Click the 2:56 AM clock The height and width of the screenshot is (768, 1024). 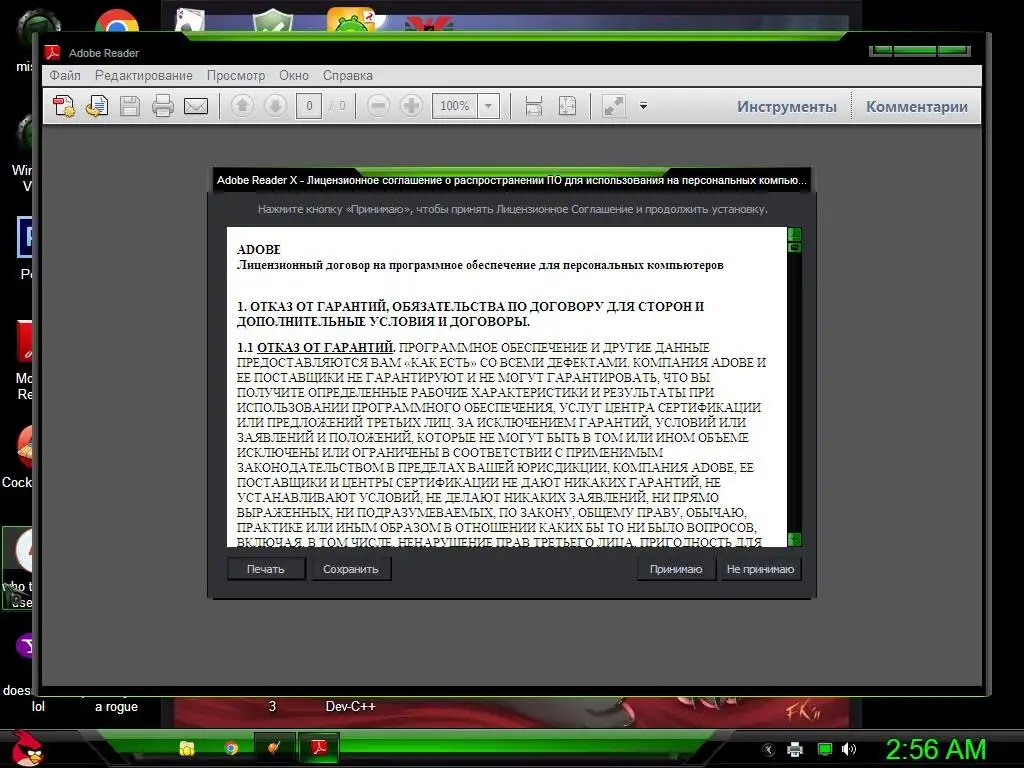935,749
